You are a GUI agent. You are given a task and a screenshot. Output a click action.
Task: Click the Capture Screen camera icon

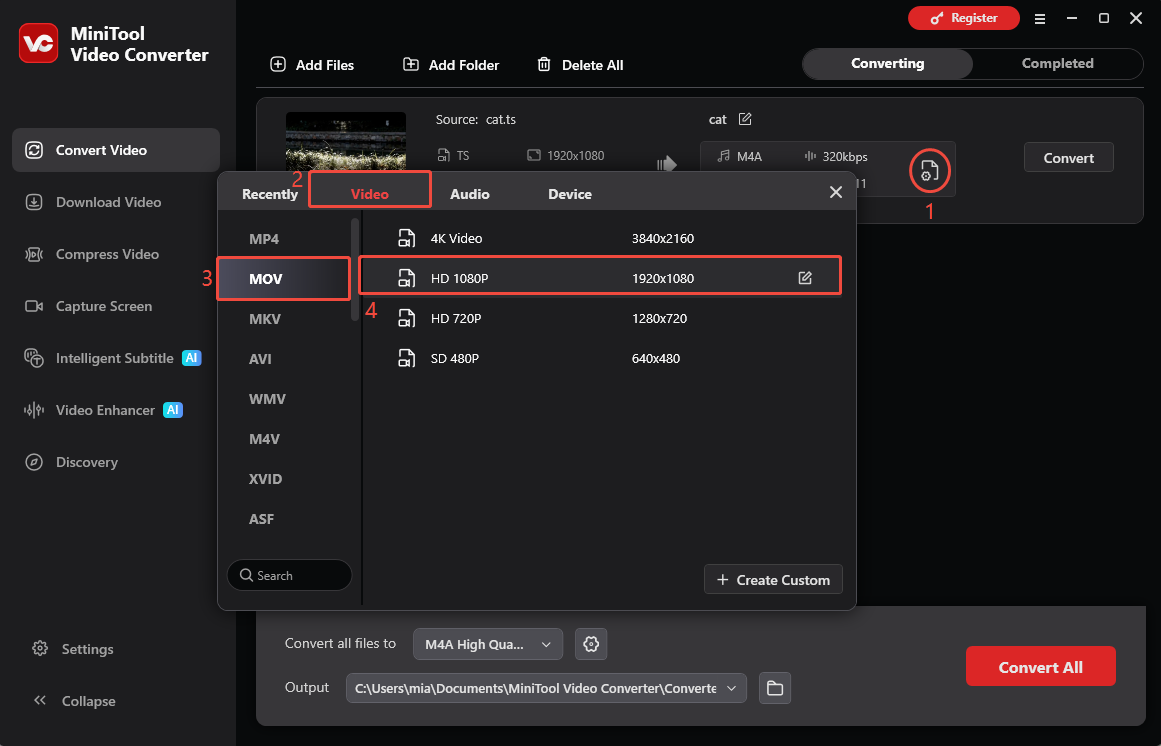click(34, 306)
